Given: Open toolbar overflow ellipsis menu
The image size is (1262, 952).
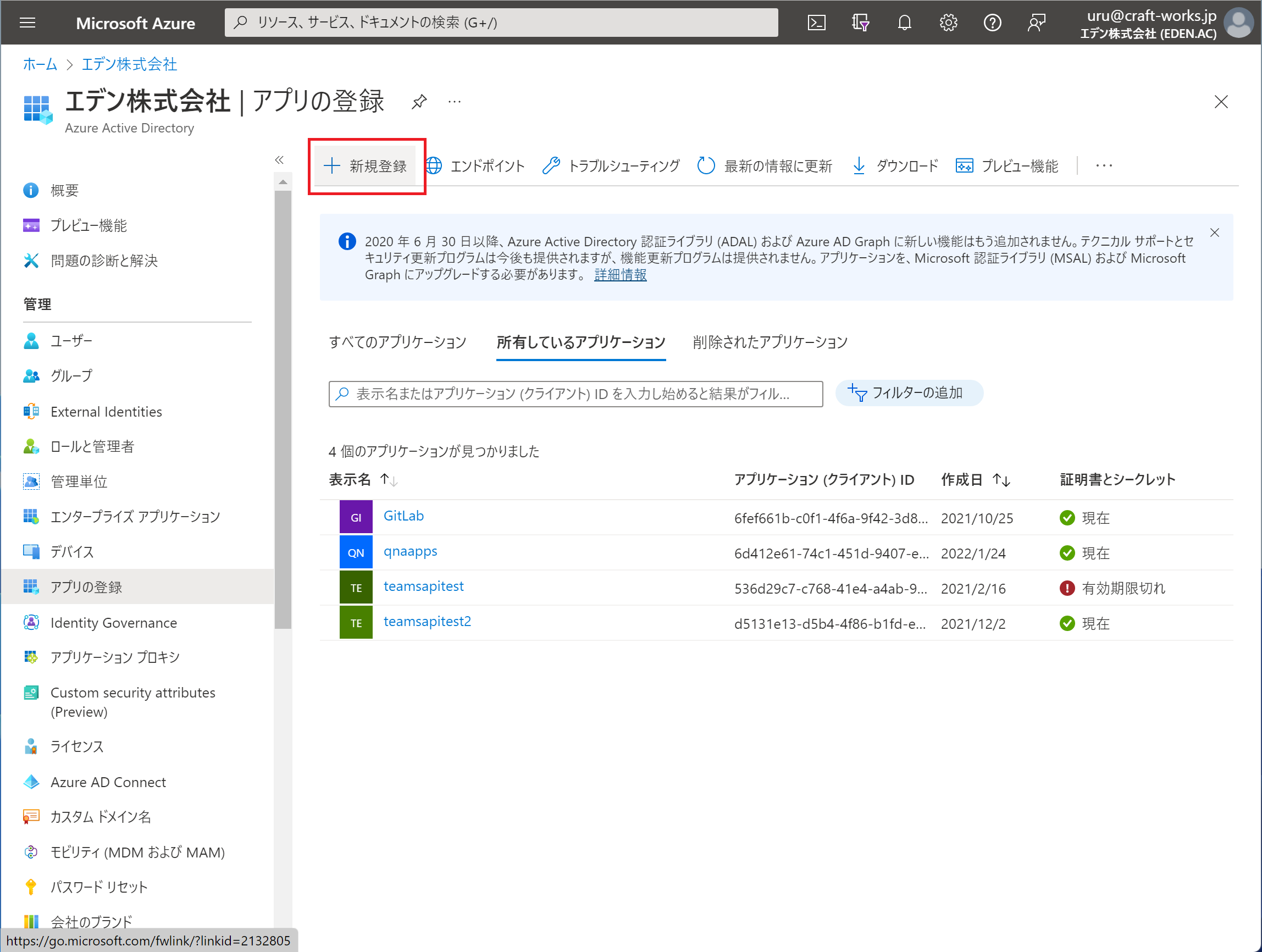Looking at the screenshot, I should 1104,166.
